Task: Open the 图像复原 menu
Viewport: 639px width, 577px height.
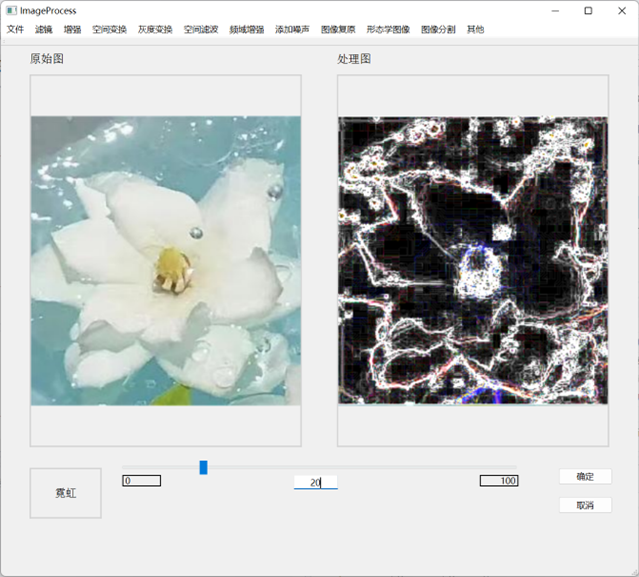Action: coord(338,30)
